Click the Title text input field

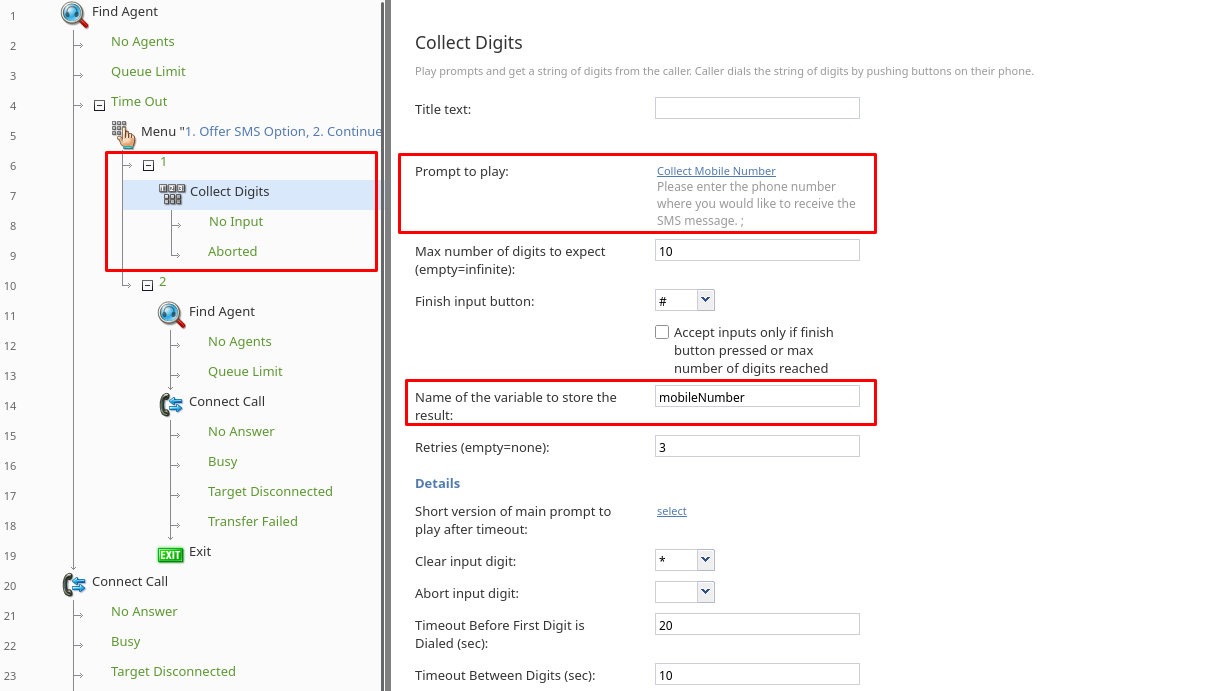click(x=757, y=108)
